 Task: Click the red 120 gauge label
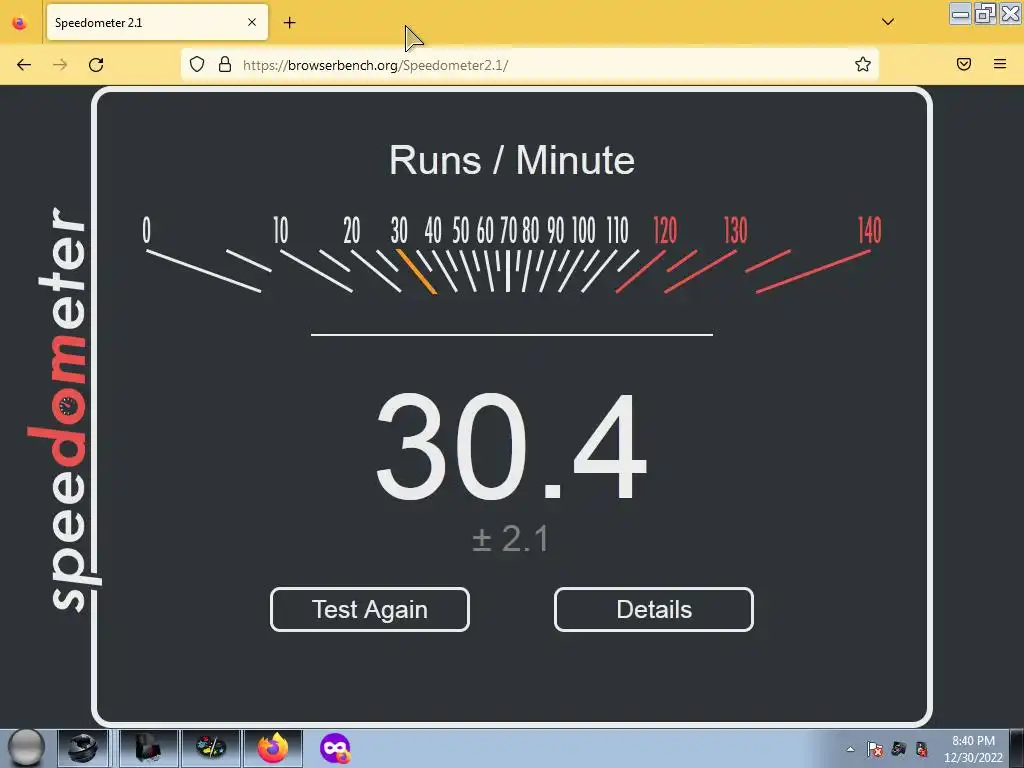665,231
